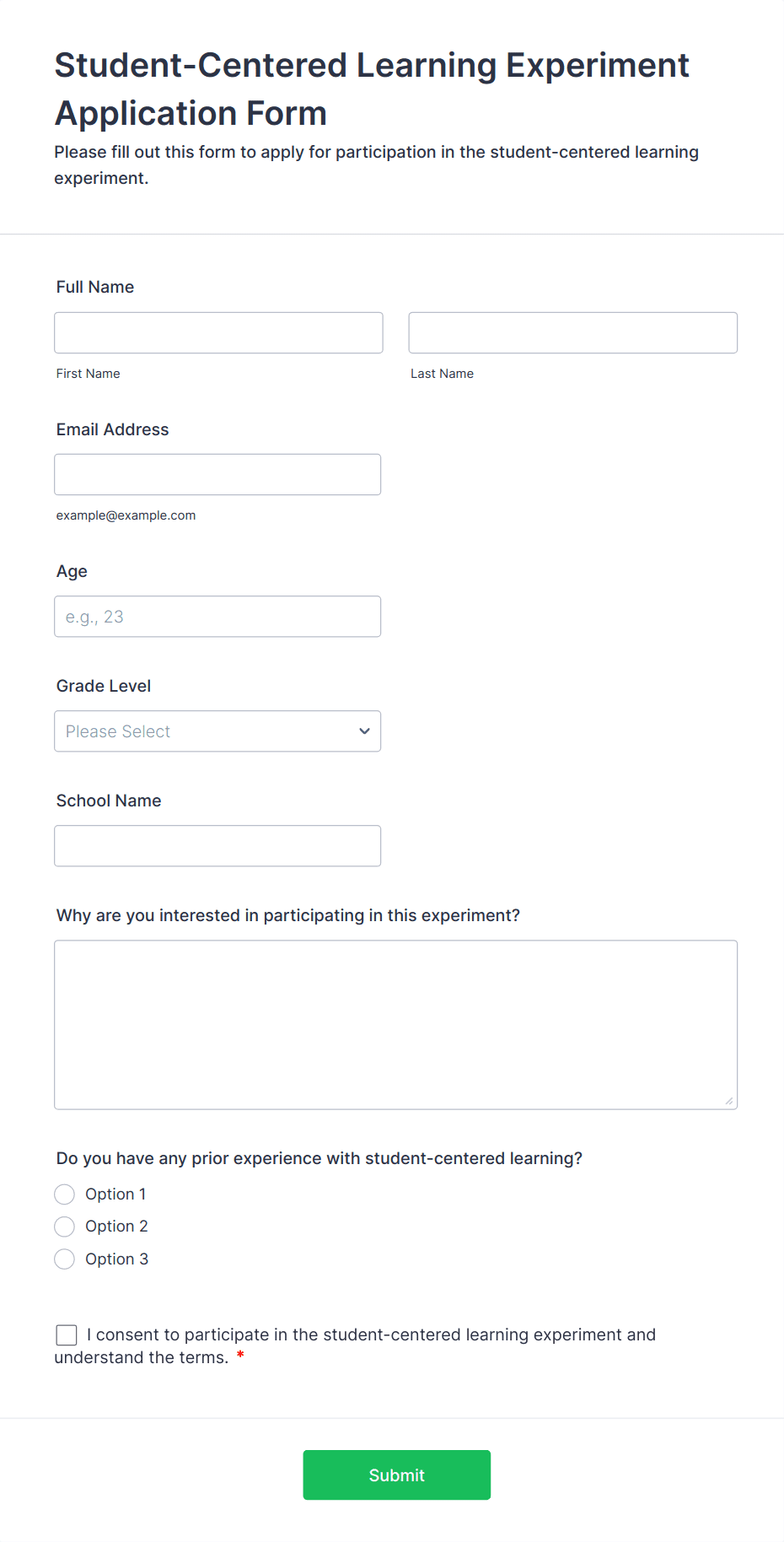784x1542 pixels.
Task: Check the consent to participate checkbox
Action: pyautogui.click(x=67, y=1334)
